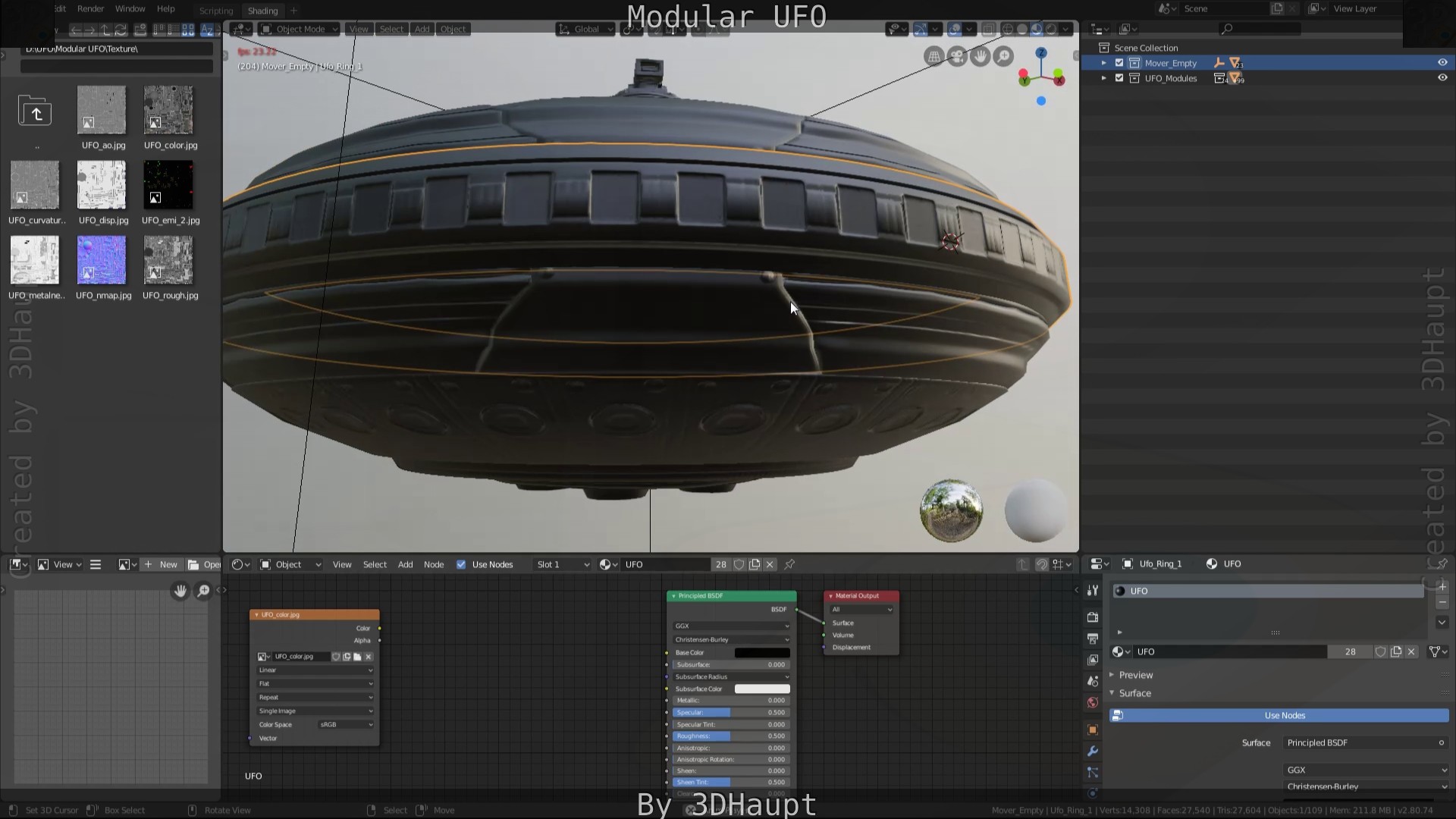Open the Object Mode dropdown
Image resolution: width=1456 pixels, height=819 pixels.
pos(298,29)
